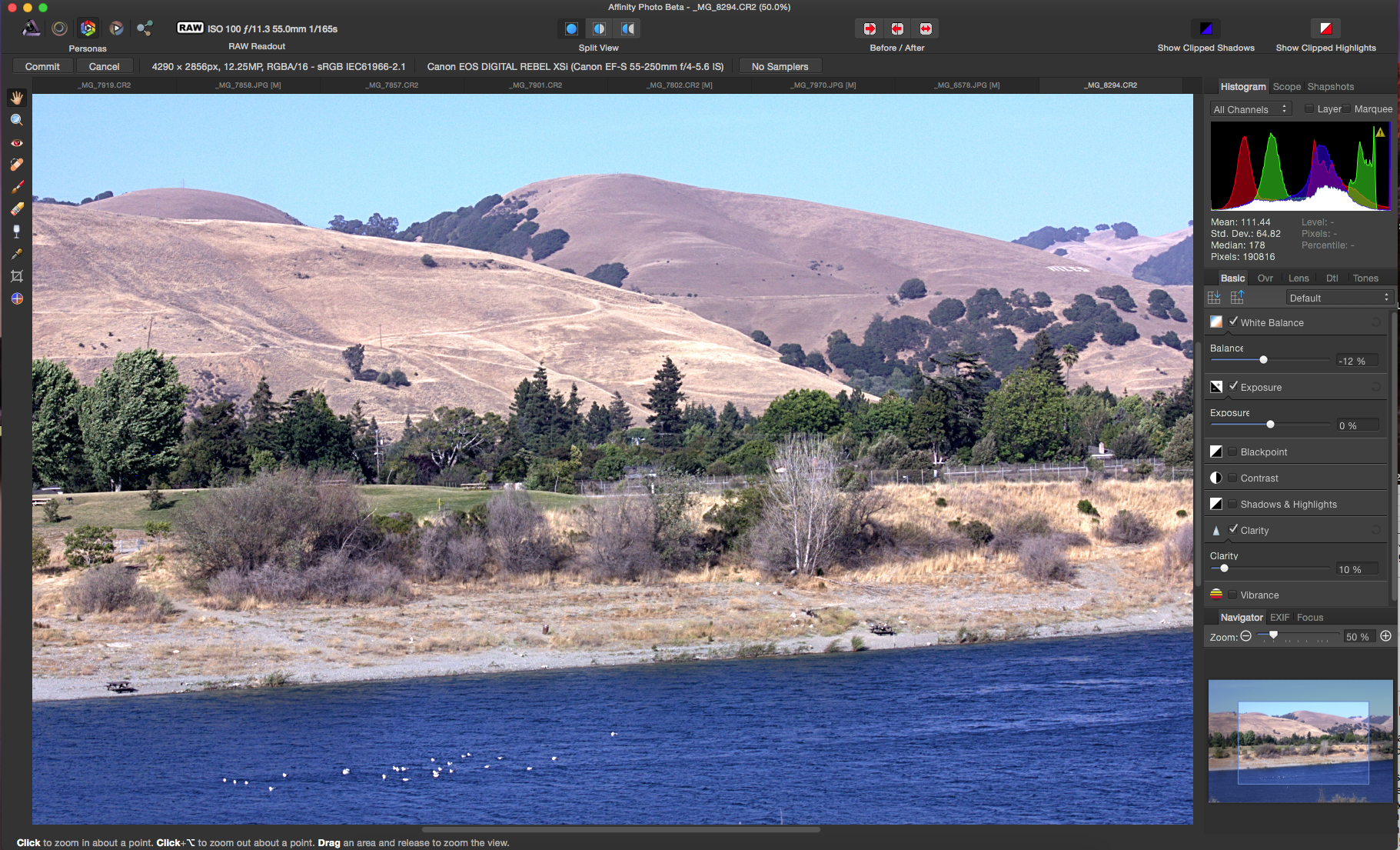Uncheck the Exposure checkbox

tap(1233, 386)
